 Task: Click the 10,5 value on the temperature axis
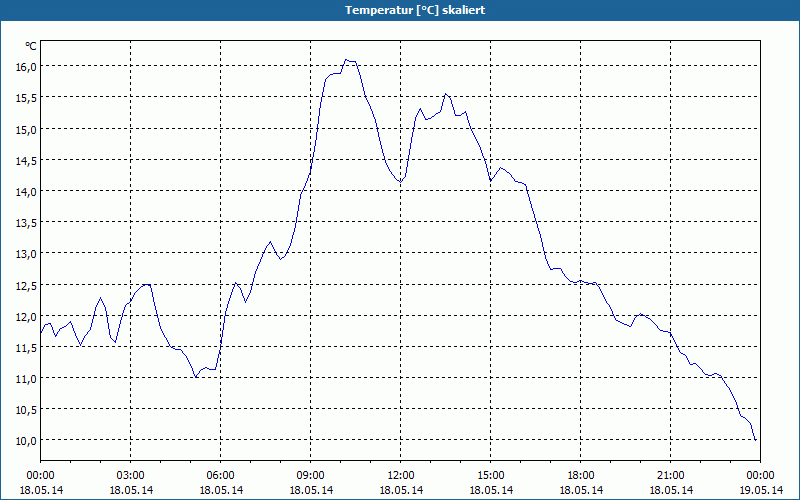click(26, 410)
